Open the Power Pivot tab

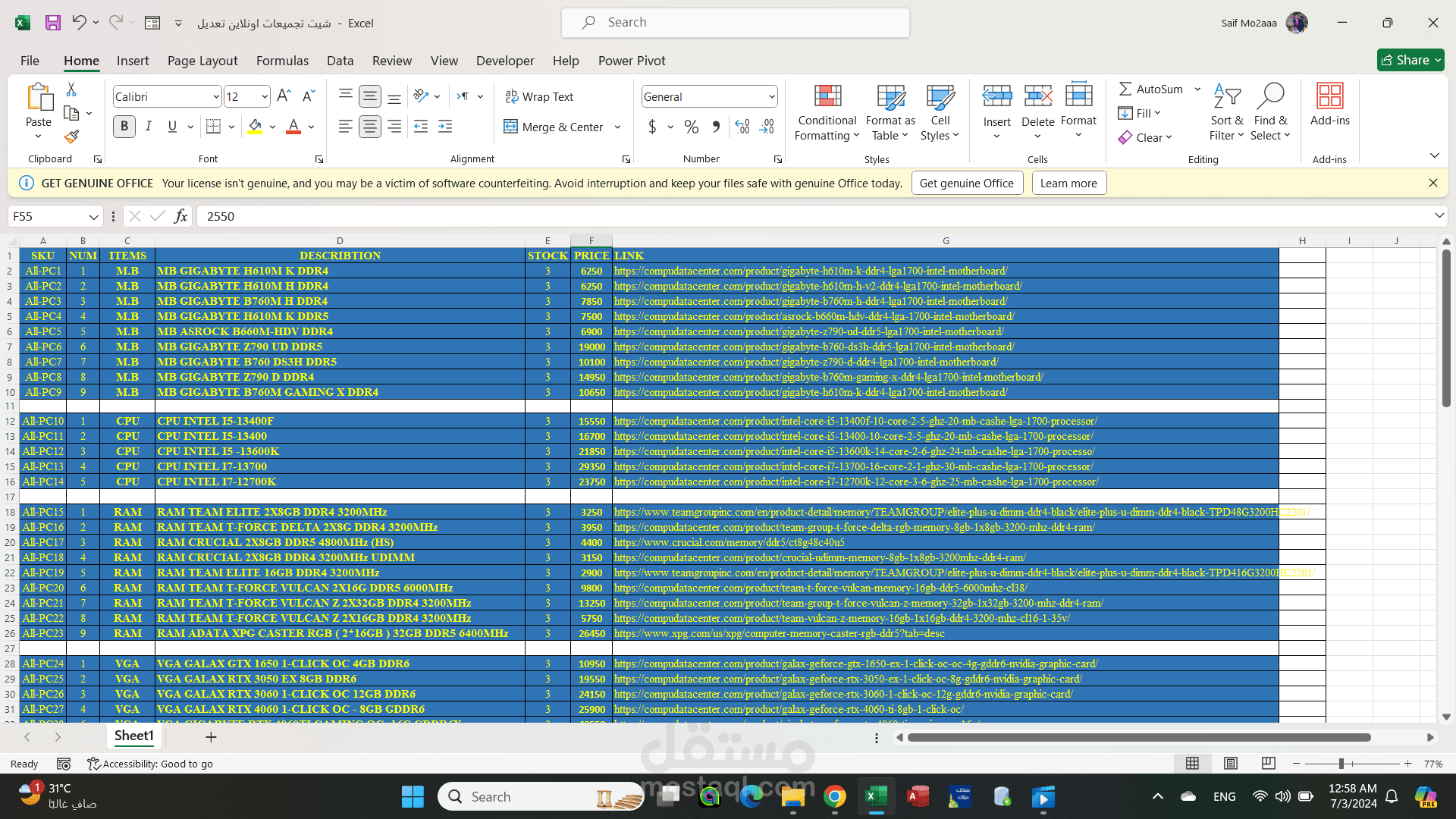pyautogui.click(x=631, y=61)
